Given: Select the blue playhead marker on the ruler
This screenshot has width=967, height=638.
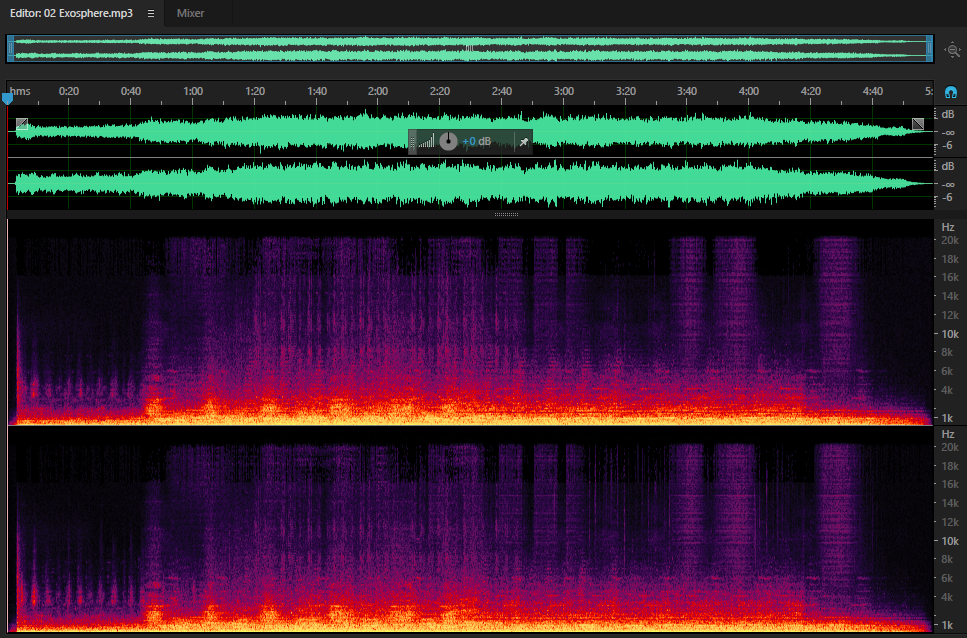Looking at the screenshot, I should click(x=7, y=97).
